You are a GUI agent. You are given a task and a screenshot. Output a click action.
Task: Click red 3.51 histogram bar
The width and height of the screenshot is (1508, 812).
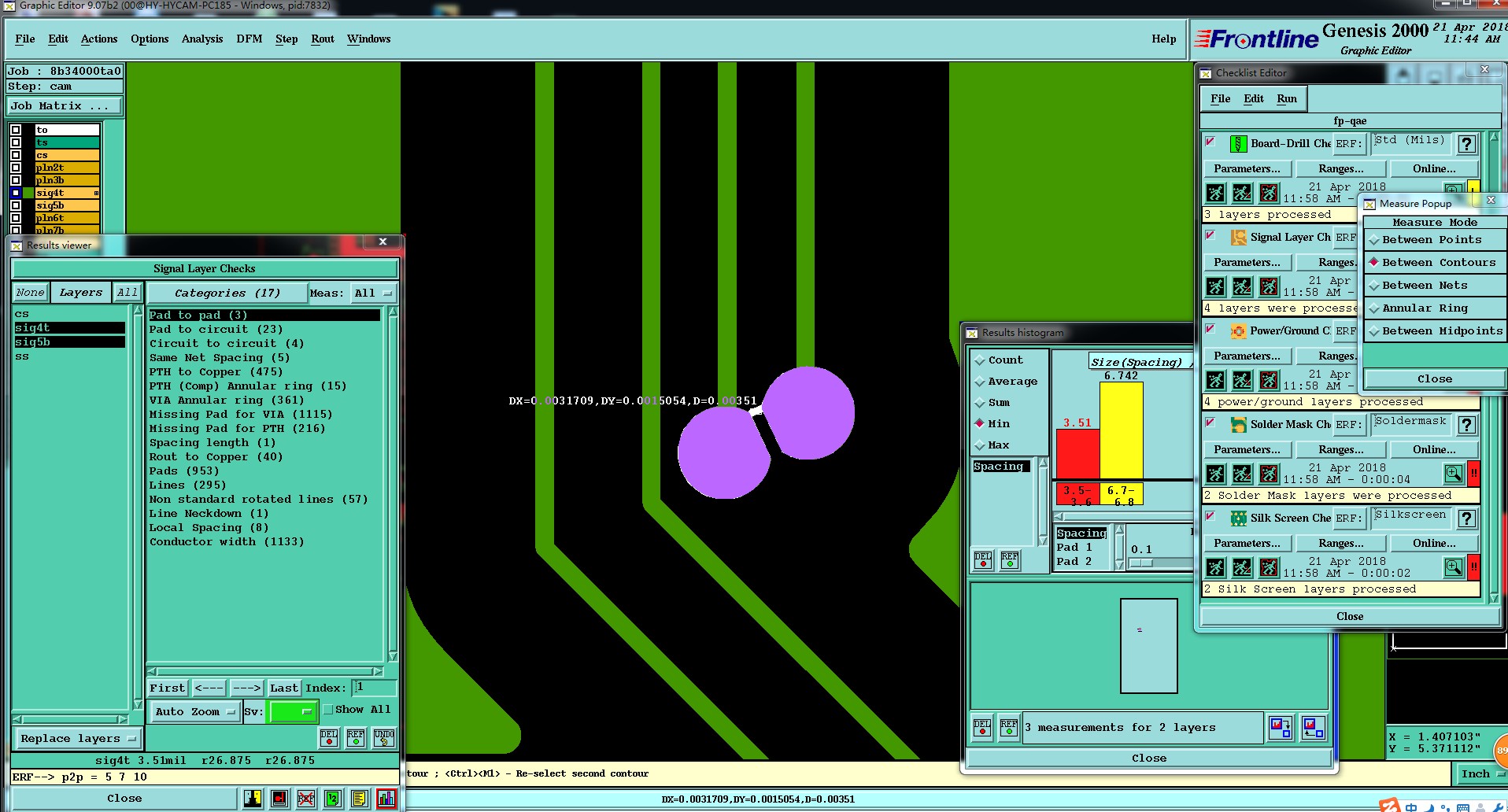(x=1077, y=454)
